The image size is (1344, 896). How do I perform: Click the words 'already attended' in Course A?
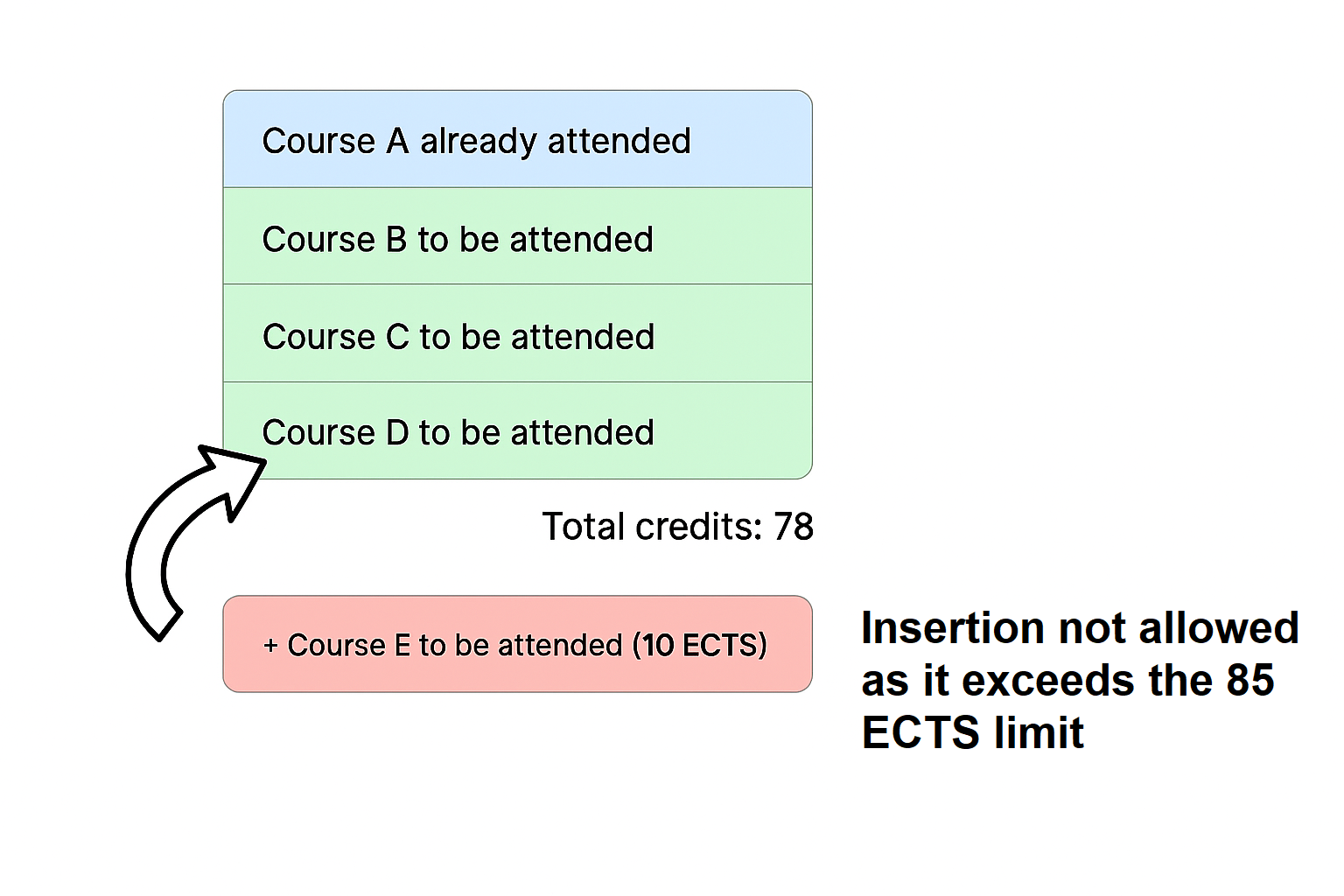(x=556, y=142)
